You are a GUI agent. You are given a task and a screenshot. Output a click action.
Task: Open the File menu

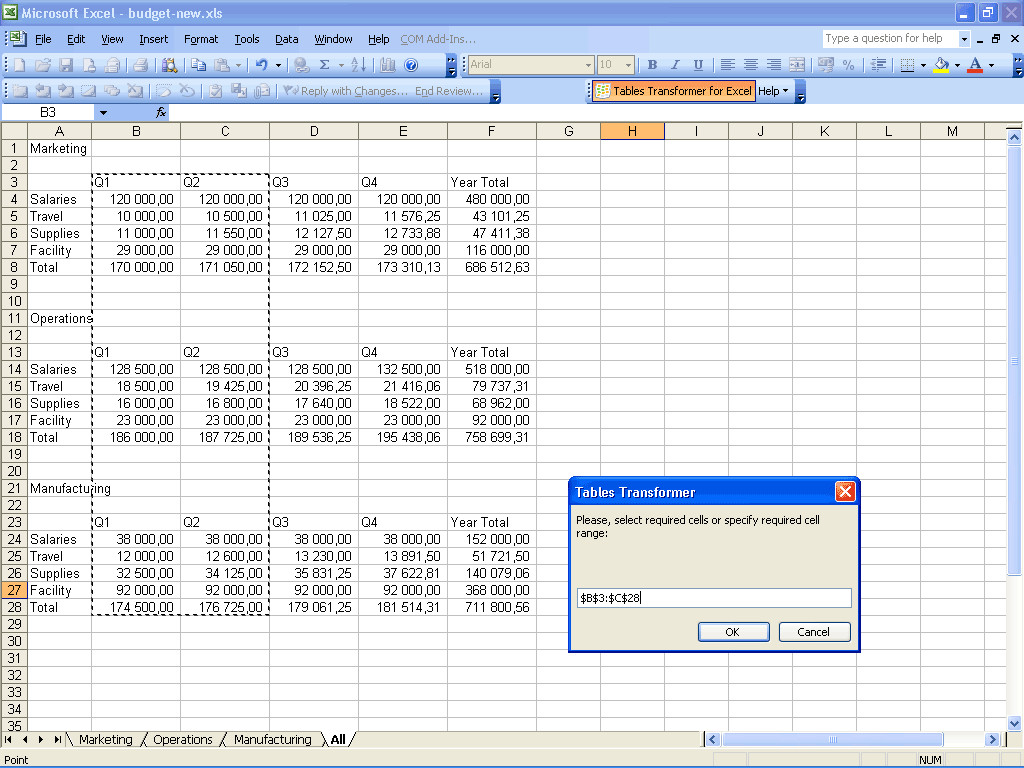tap(43, 39)
